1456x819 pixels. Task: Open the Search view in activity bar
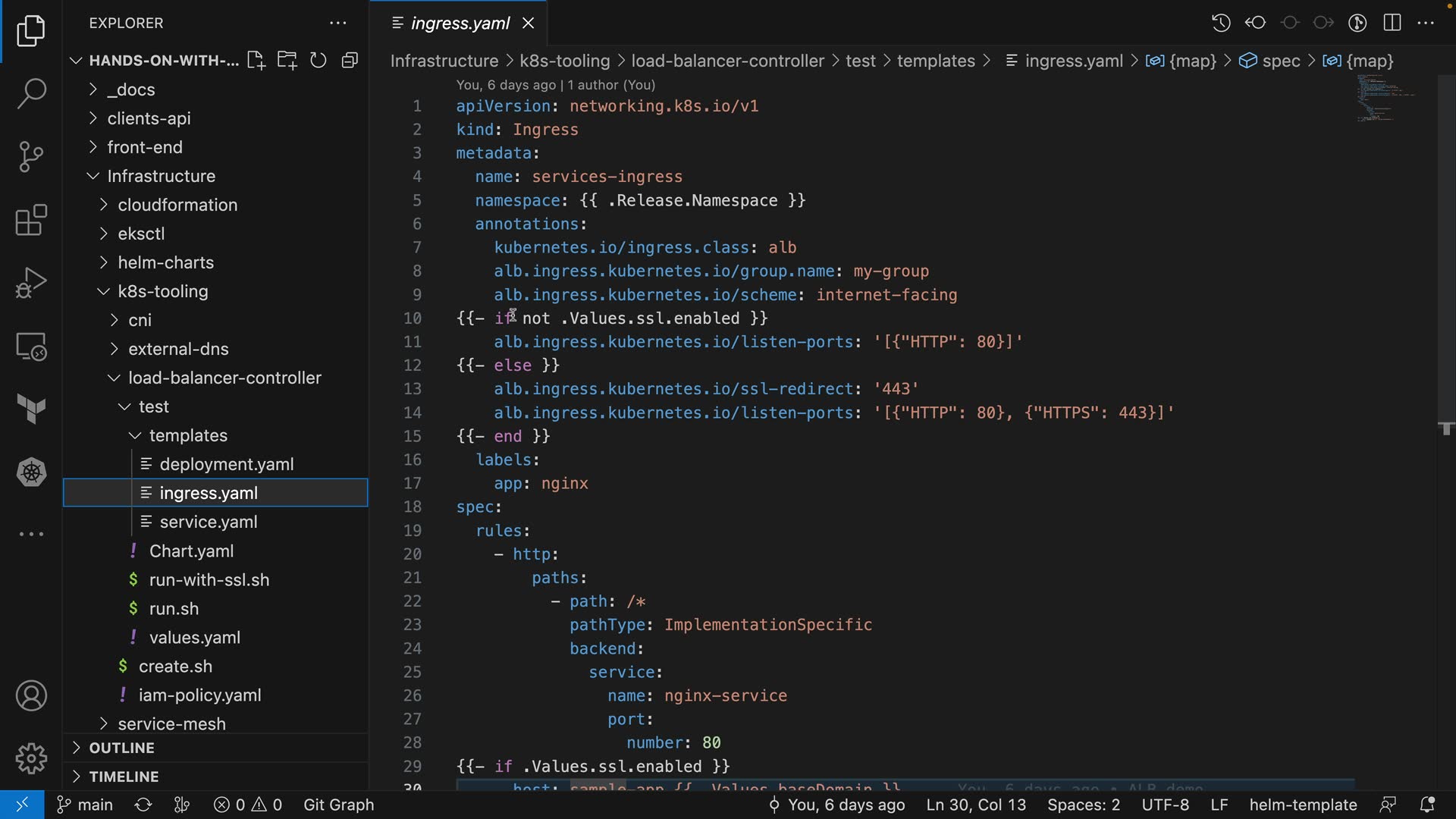[31, 94]
